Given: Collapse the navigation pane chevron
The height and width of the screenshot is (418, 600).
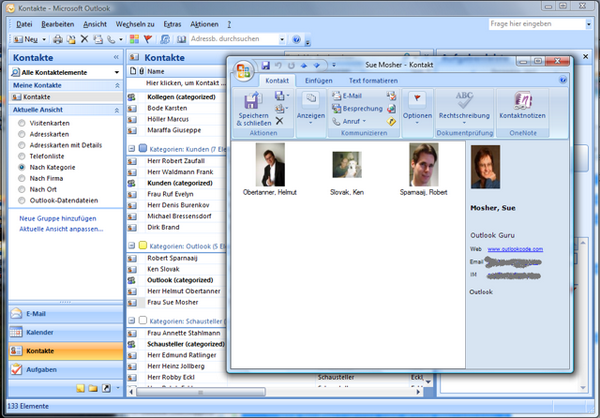Looking at the screenshot, I should [116, 57].
